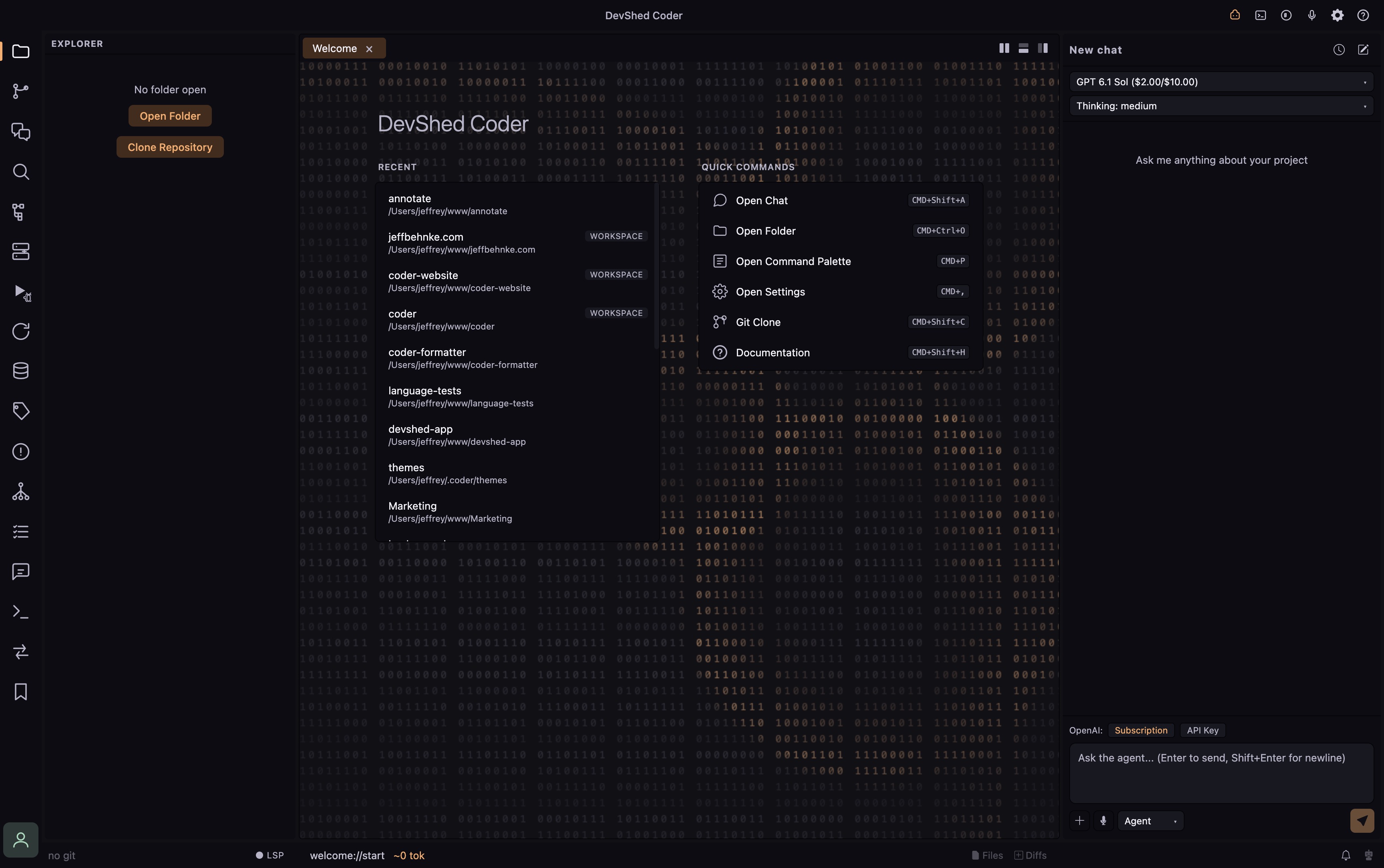Click the Open Folder button in Explorer
The height and width of the screenshot is (868, 1384).
(x=170, y=116)
